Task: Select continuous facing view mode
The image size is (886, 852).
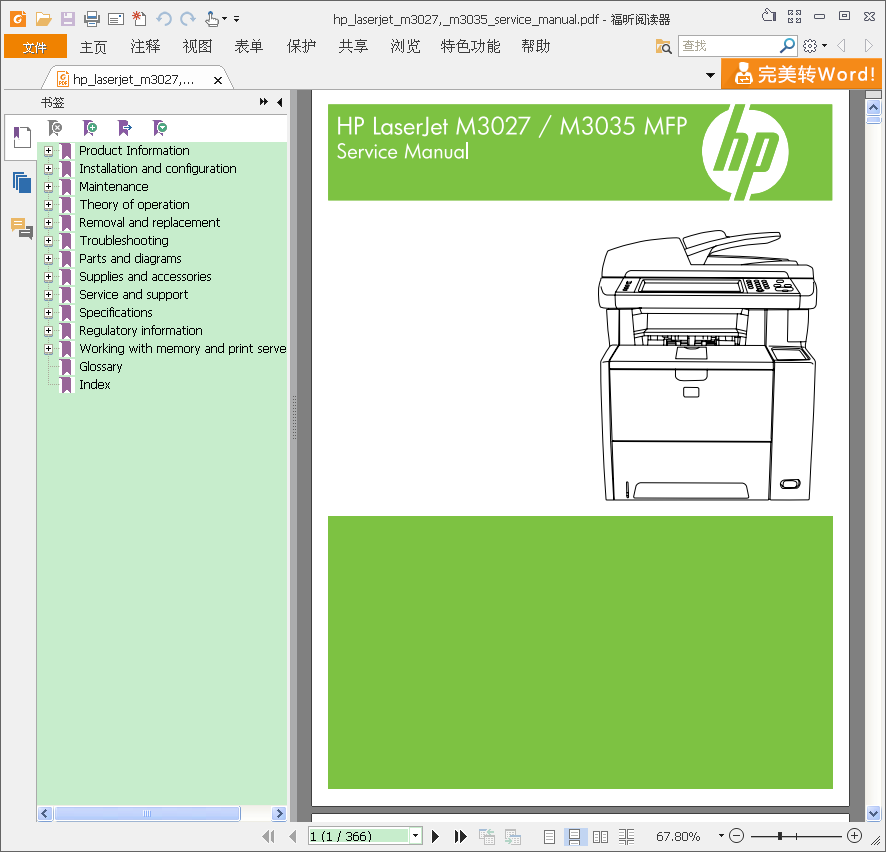Action: [626, 836]
